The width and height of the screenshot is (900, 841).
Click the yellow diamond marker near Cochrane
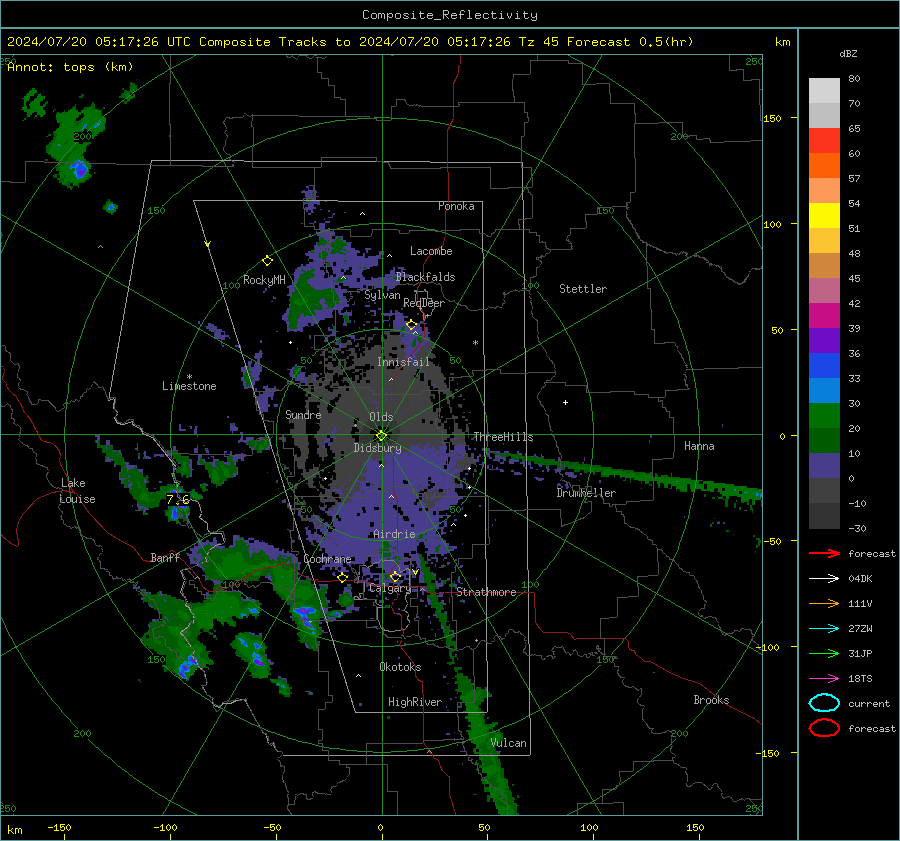342,577
